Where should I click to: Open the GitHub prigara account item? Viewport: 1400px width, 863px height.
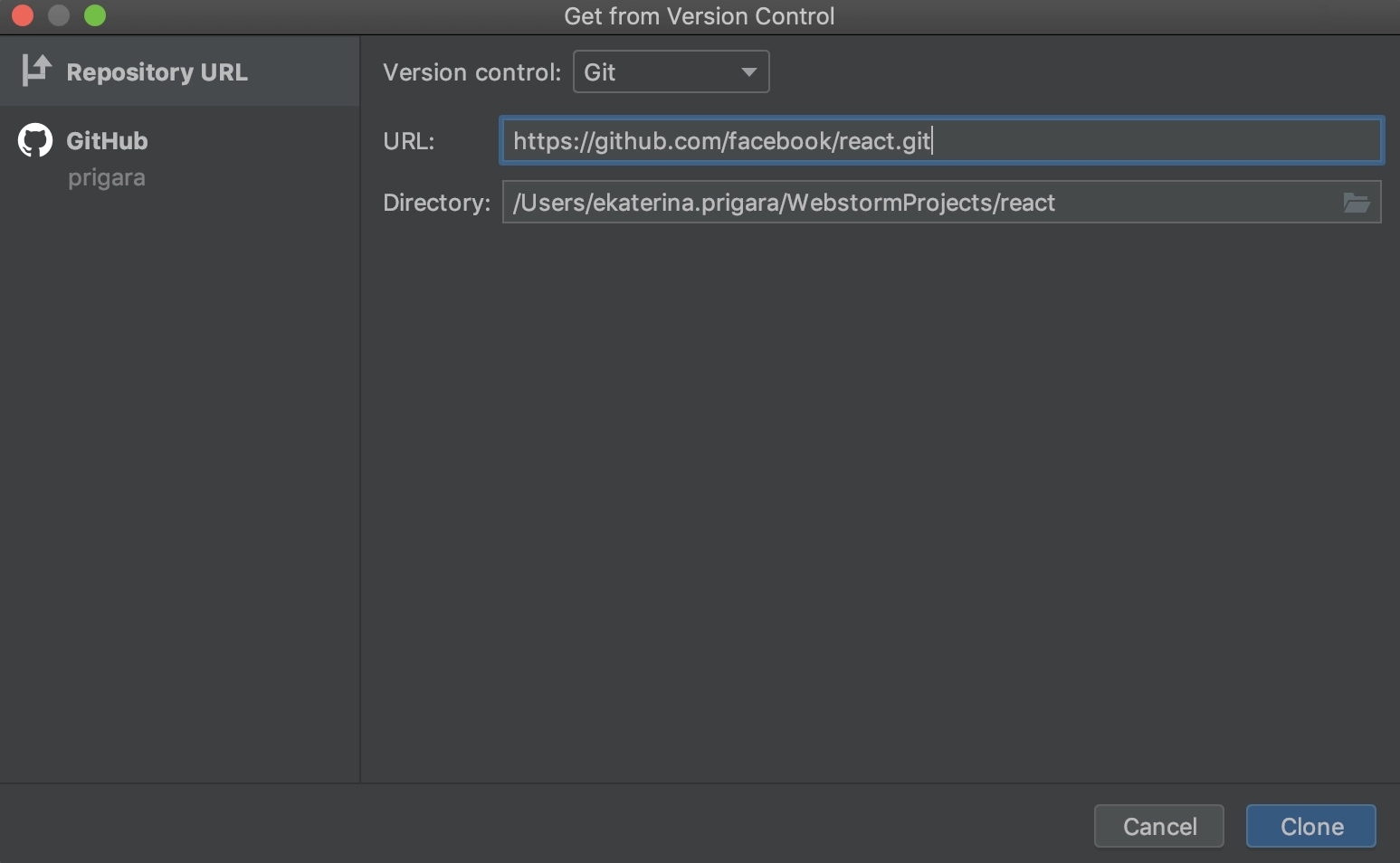point(179,158)
